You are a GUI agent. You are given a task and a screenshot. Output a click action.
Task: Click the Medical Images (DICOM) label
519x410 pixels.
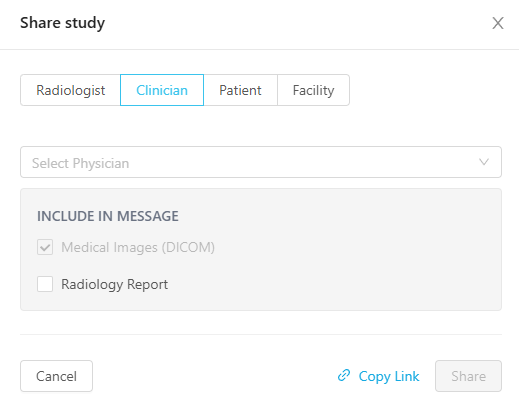(x=138, y=247)
